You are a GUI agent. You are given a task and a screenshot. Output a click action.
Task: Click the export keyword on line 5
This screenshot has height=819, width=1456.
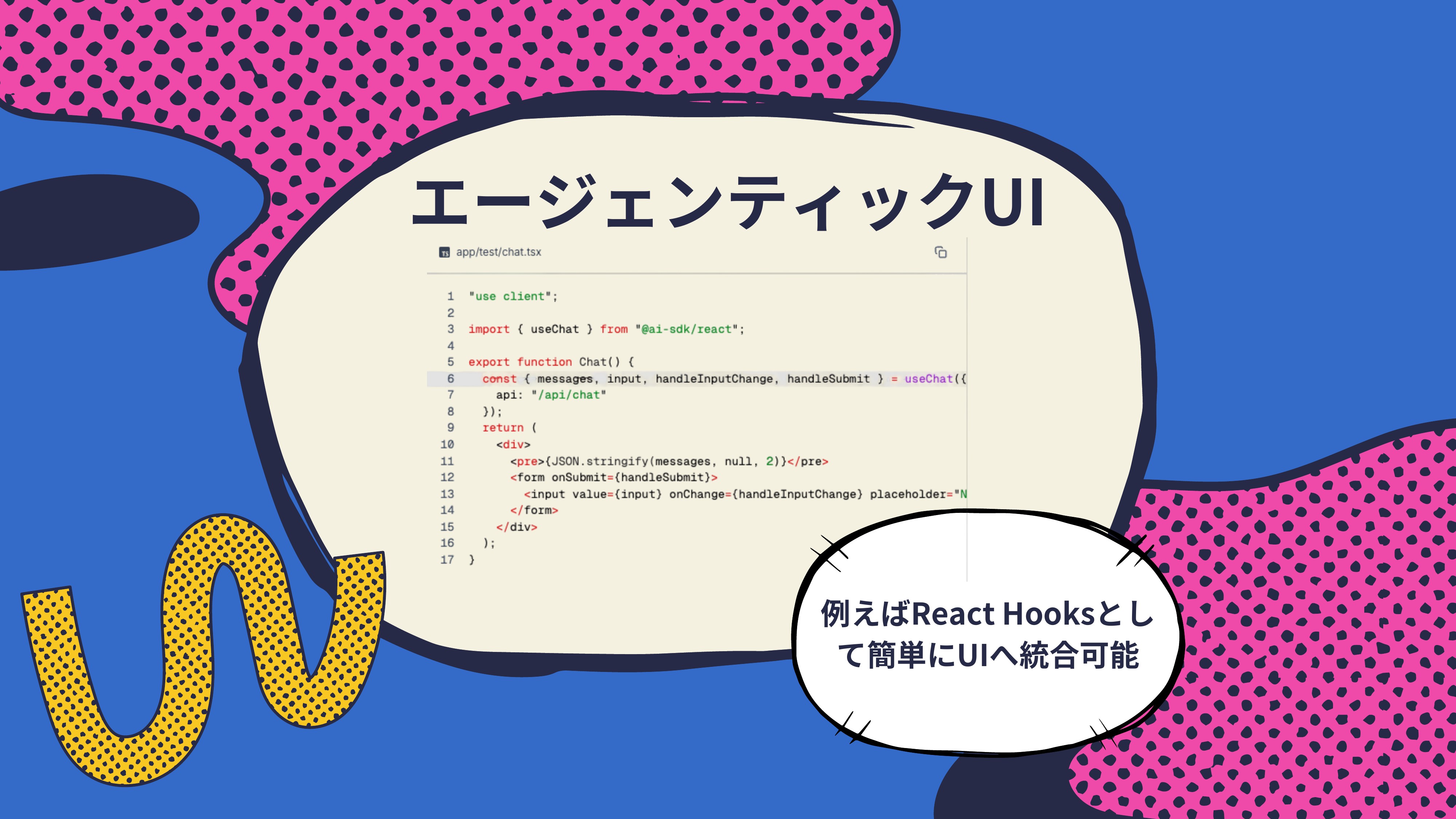(488, 362)
